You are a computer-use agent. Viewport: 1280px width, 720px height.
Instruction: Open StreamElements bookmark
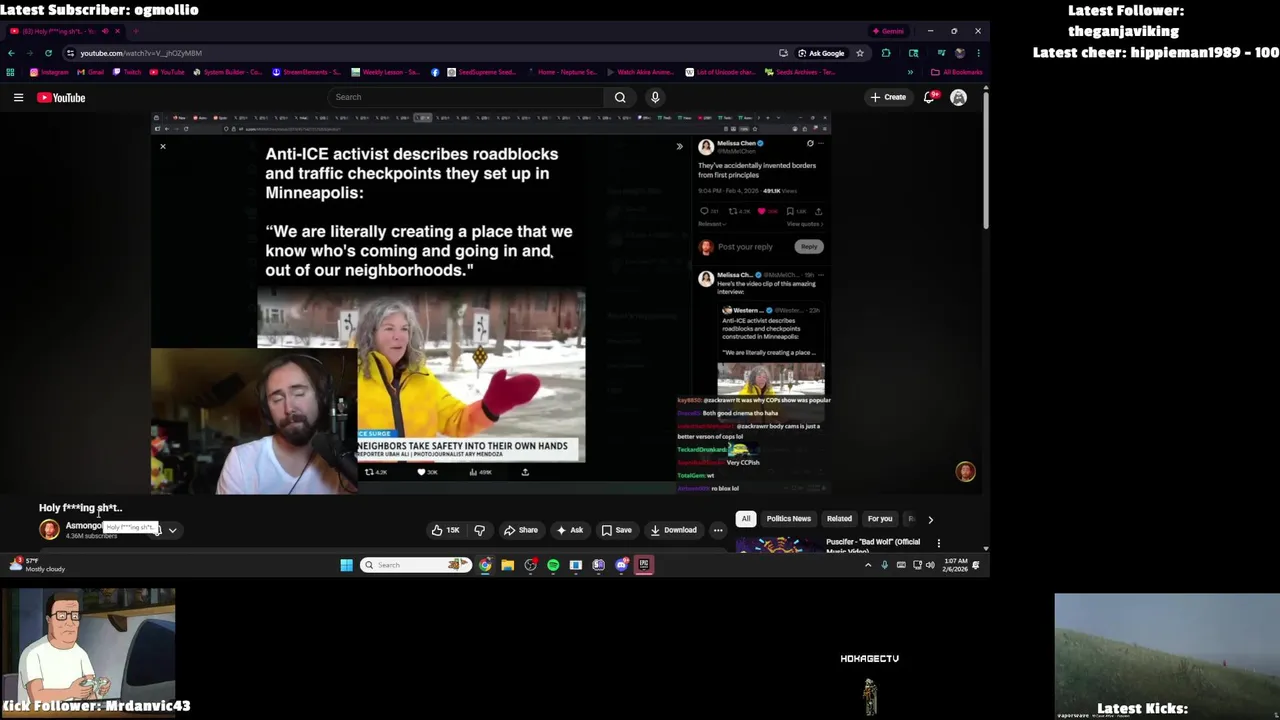[x=306, y=72]
